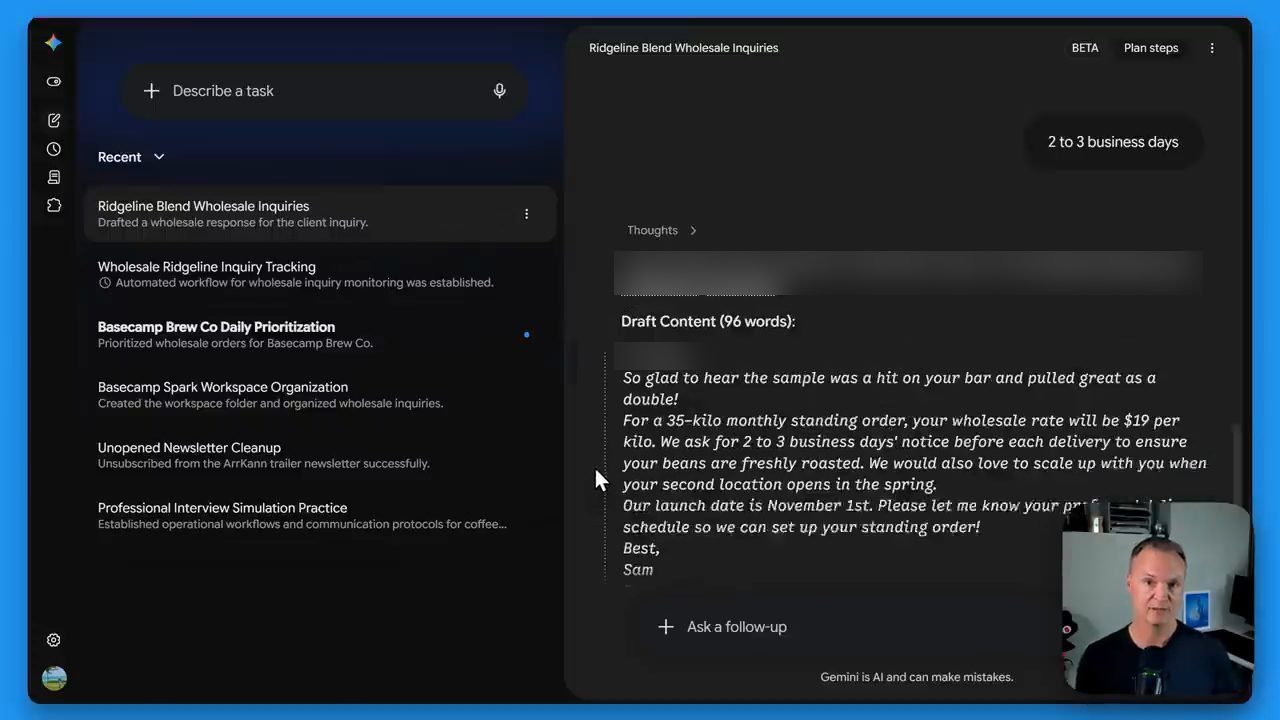Click 'Automated workflow for wholesale inquiry monitoring' subtitle
The image size is (1280, 720).
coord(304,283)
